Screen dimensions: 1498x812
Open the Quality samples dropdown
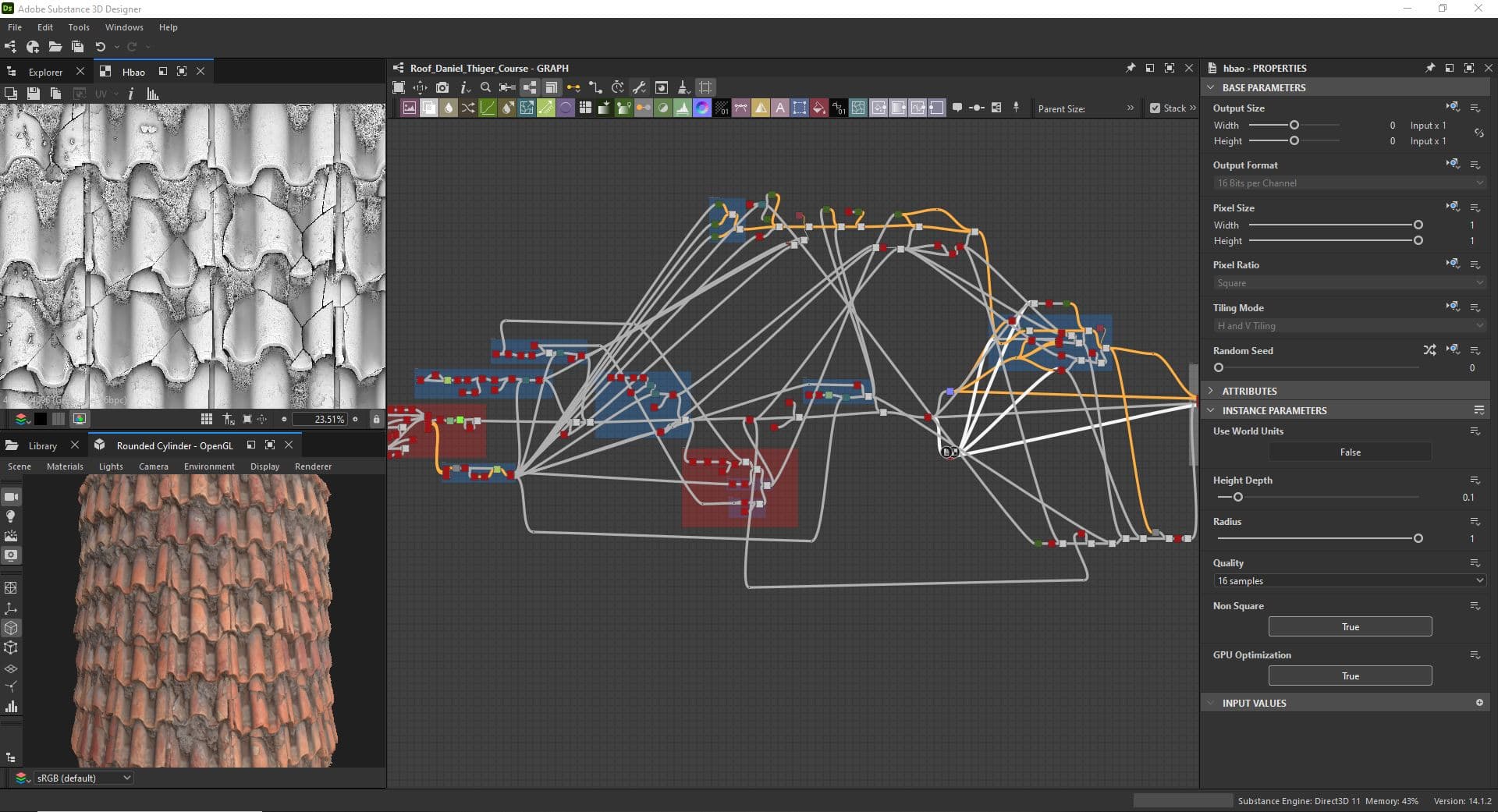click(x=1350, y=581)
